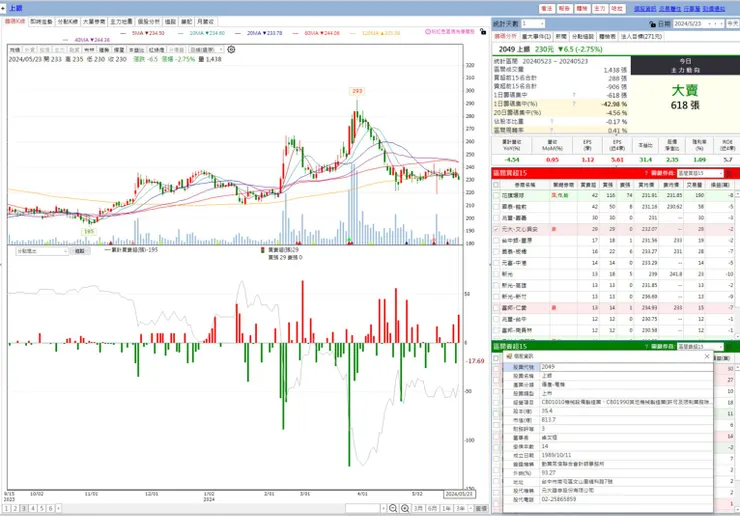Open the 法人目標(271元) tab
The width and height of the screenshot is (740, 516).
pos(641,36)
